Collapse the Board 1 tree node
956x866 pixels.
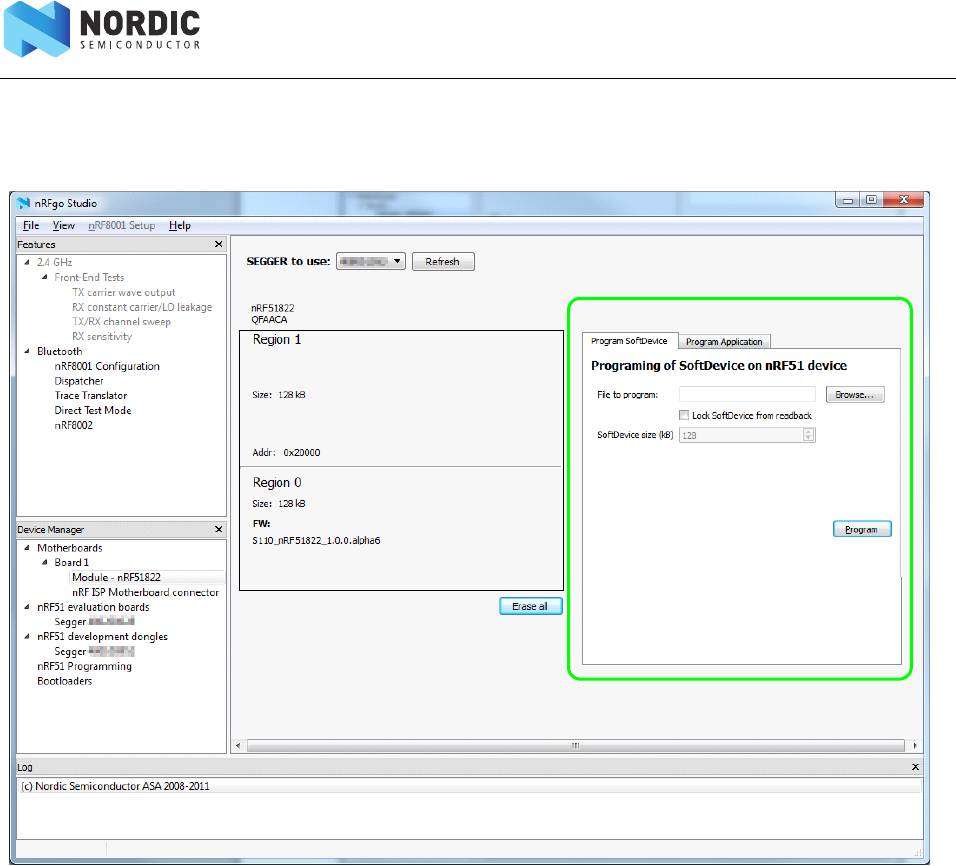[45, 562]
